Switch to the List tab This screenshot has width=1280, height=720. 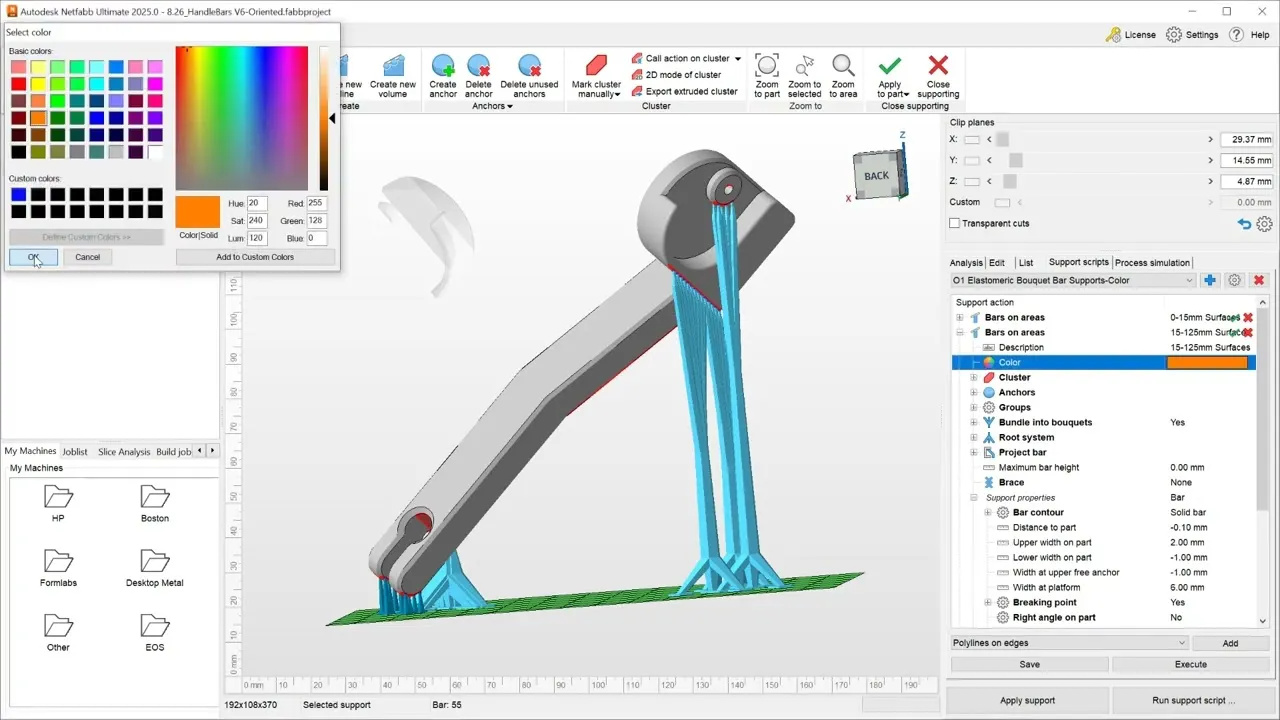[1026, 263]
